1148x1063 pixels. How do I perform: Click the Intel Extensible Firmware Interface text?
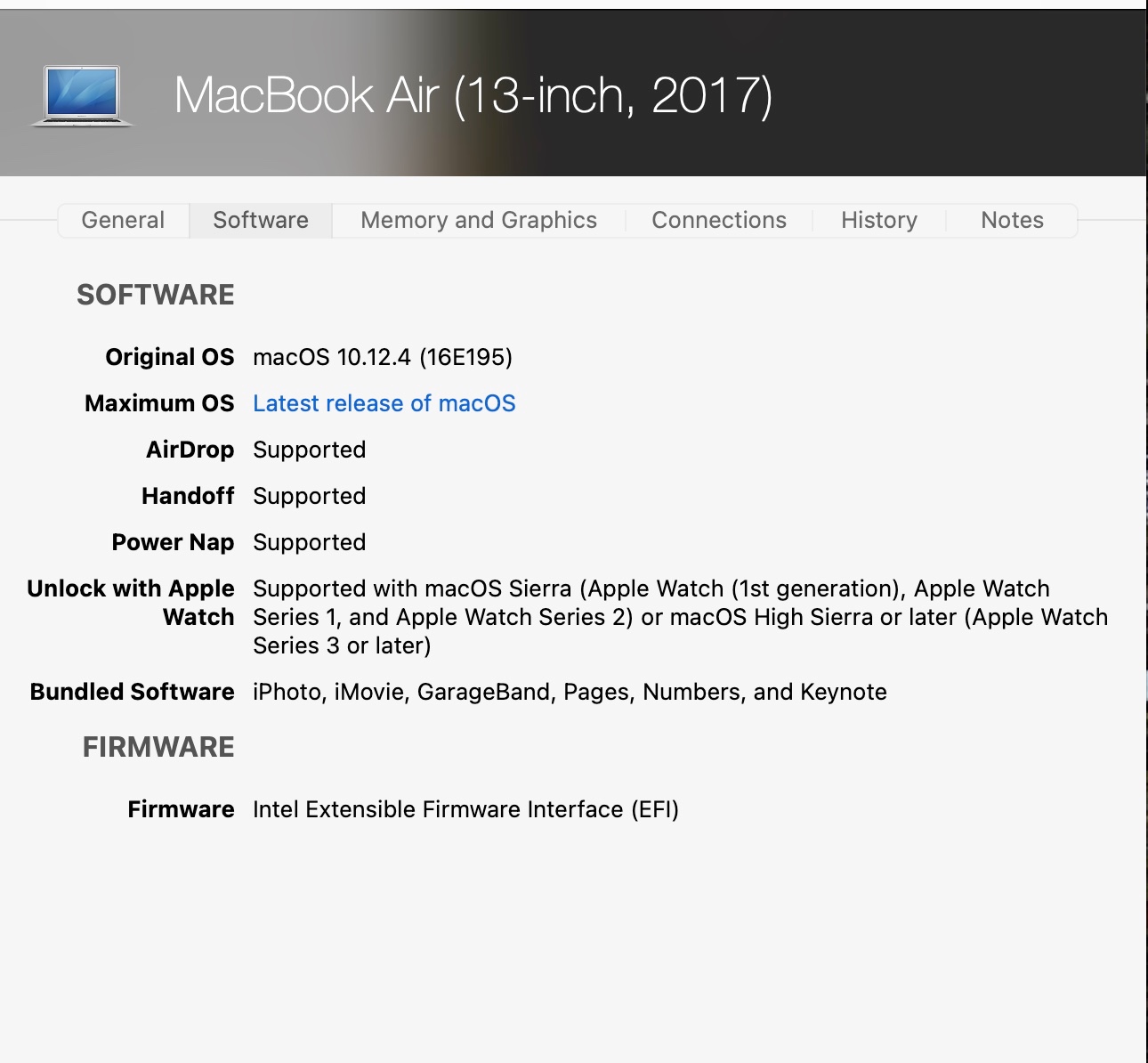465,809
